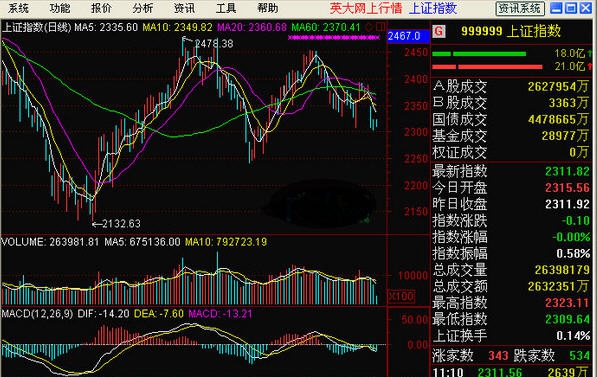This screenshot has width=597, height=377.
Task: Click the 权证成交 row
Action: pyautogui.click(x=511, y=152)
